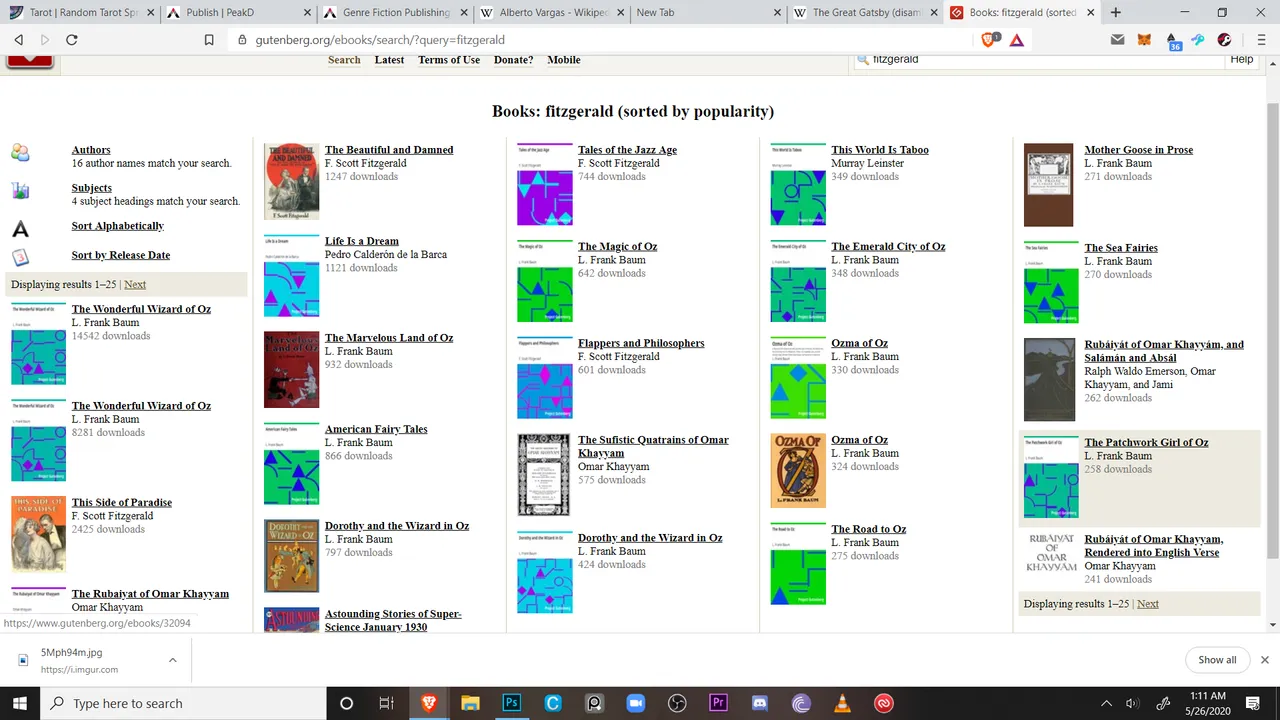This screenshot has width=1280, height=720.
Task: Open the mail envelope extension icon
Action: click(x=1118, y=40)
